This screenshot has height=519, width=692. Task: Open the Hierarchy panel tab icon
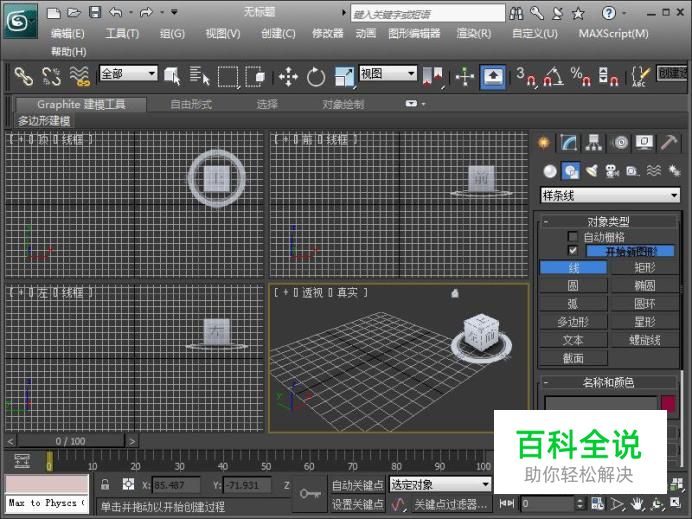[x=594, y=142]
